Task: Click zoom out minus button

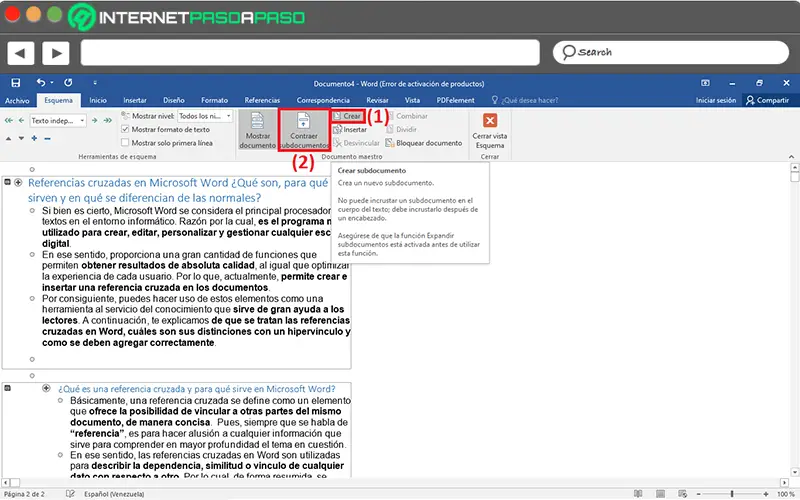Action: tap(698, 494)
